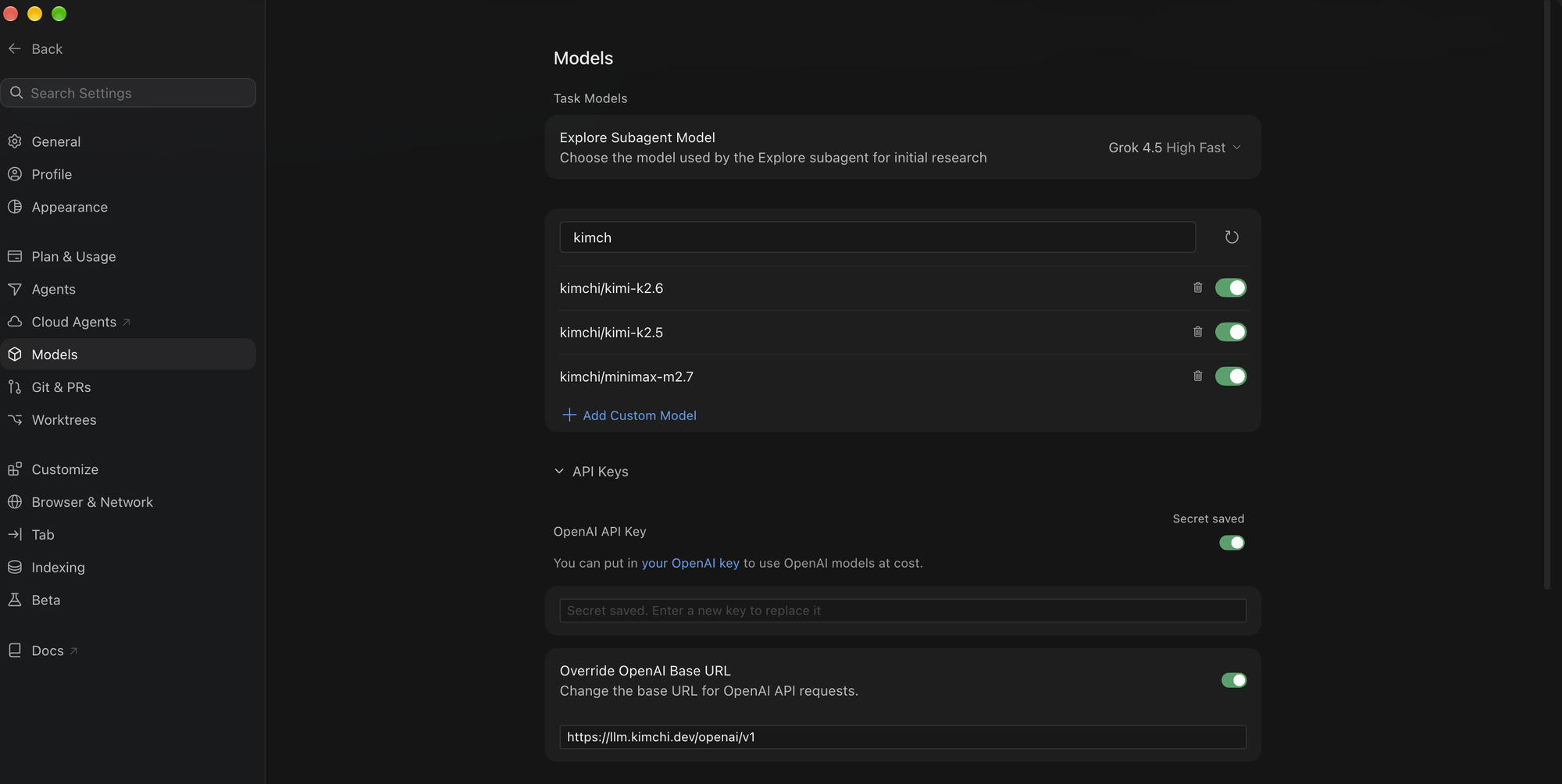The image size is (1562, 784).
Task: Click the Agents icon in sidebar
Action: pyautogui.click(x=15, y=289)
